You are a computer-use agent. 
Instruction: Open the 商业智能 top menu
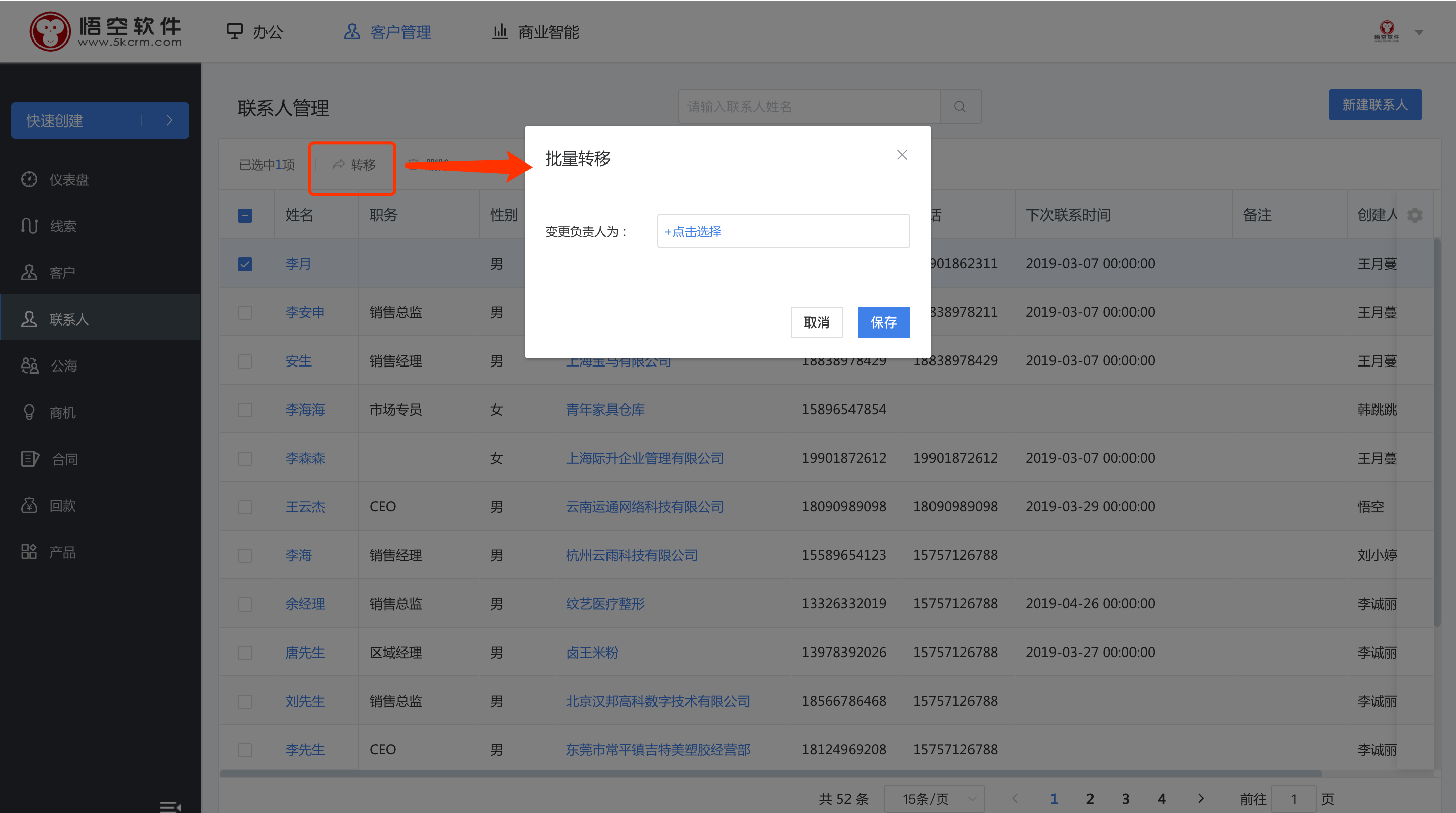536,32
